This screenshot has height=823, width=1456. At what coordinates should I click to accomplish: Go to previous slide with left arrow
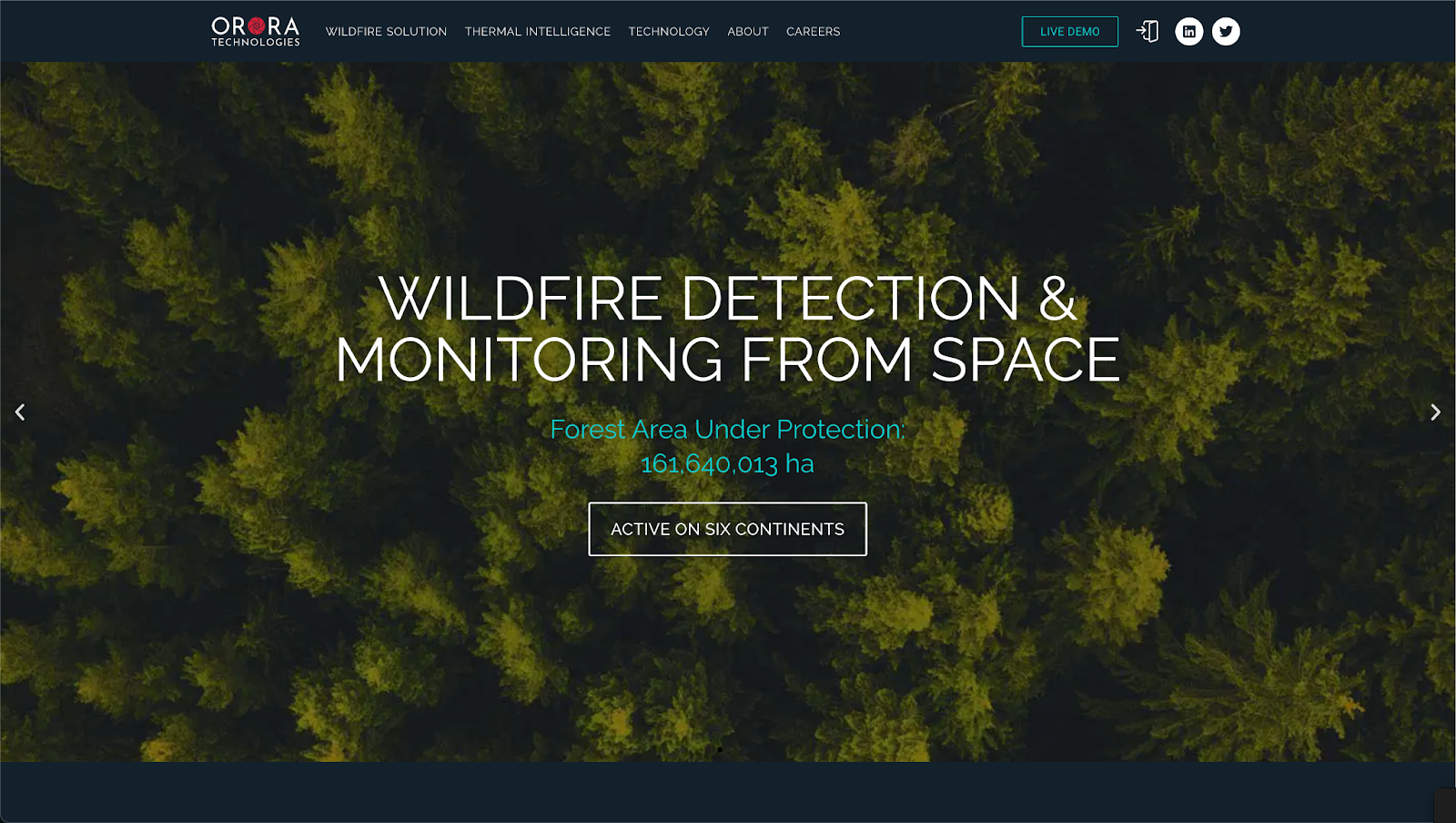[x=20, y=412]
